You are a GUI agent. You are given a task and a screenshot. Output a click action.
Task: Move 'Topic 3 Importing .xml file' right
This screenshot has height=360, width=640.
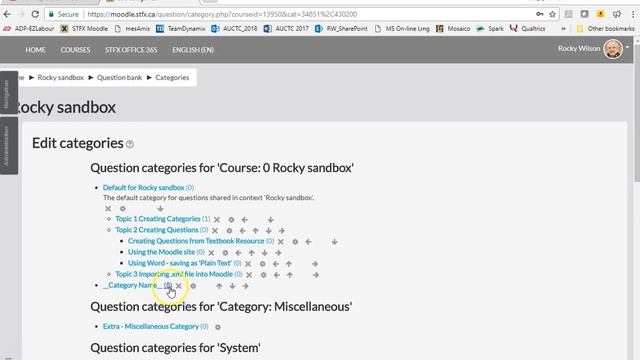pyautogui.click(x=316, y=275)
